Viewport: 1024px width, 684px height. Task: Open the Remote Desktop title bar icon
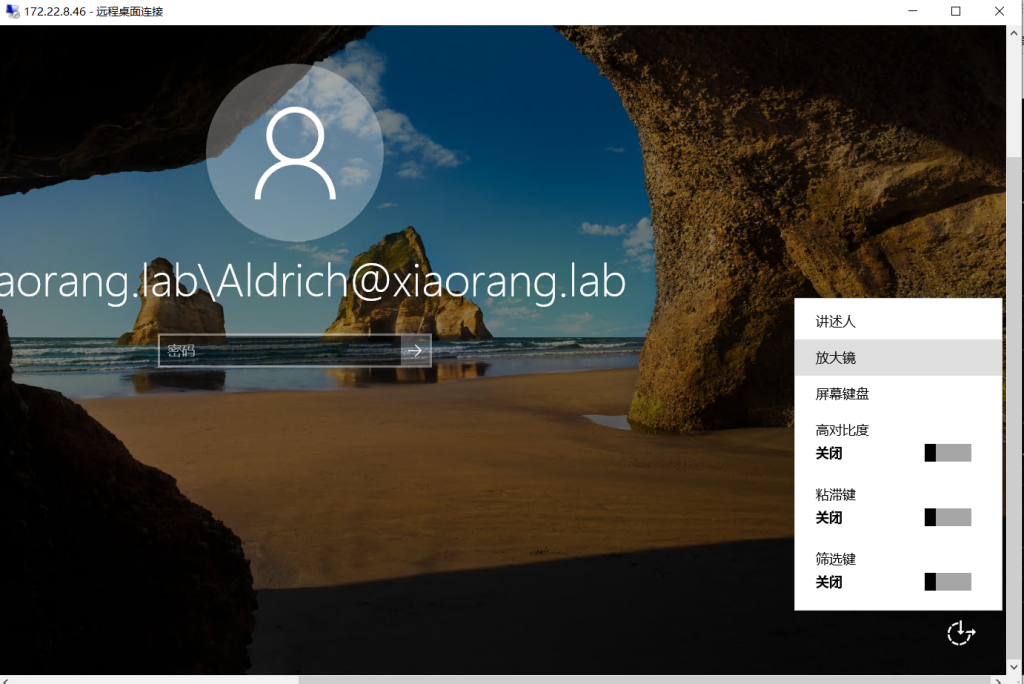[x=12, y=12]
